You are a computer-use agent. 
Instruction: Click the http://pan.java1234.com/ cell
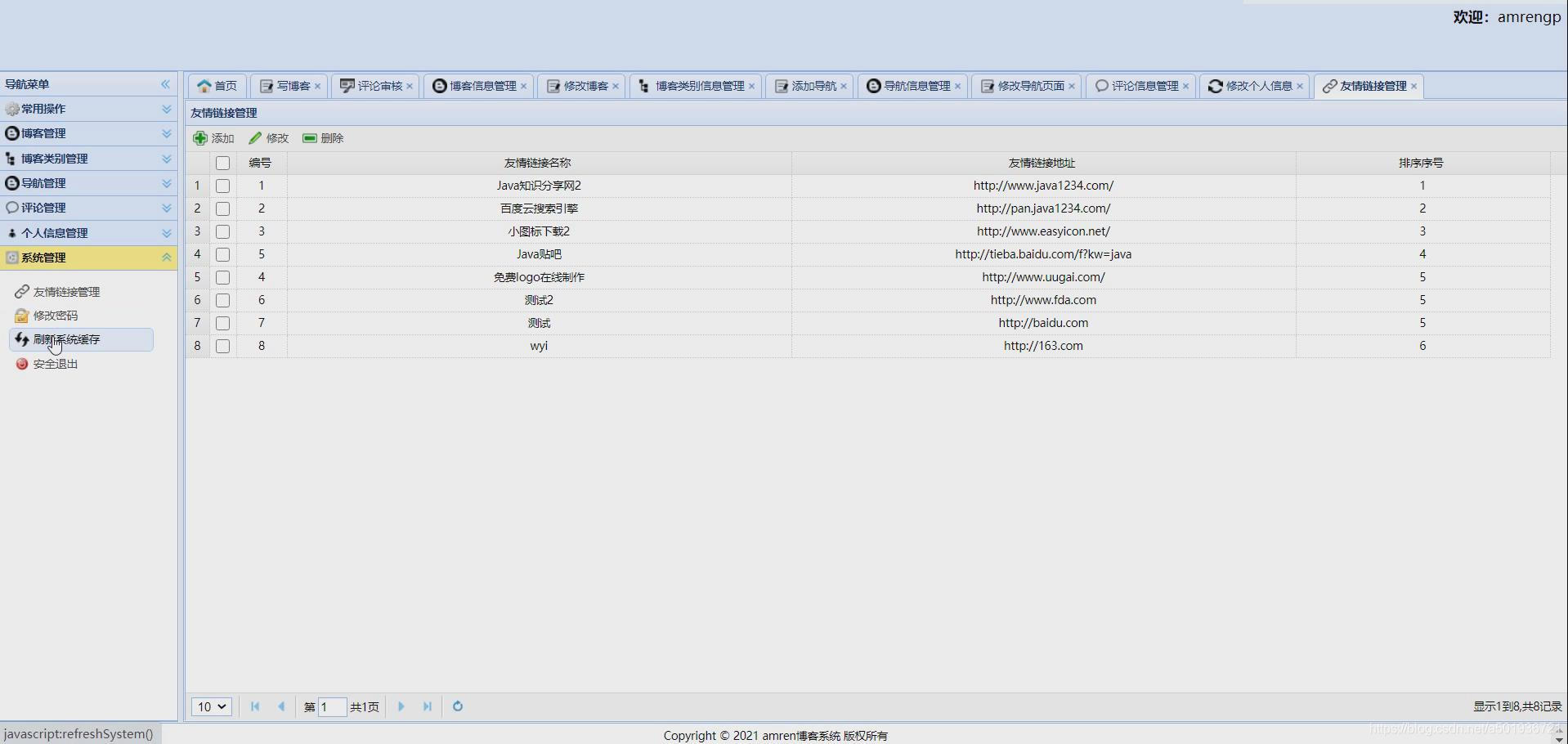coord(1043,209)
